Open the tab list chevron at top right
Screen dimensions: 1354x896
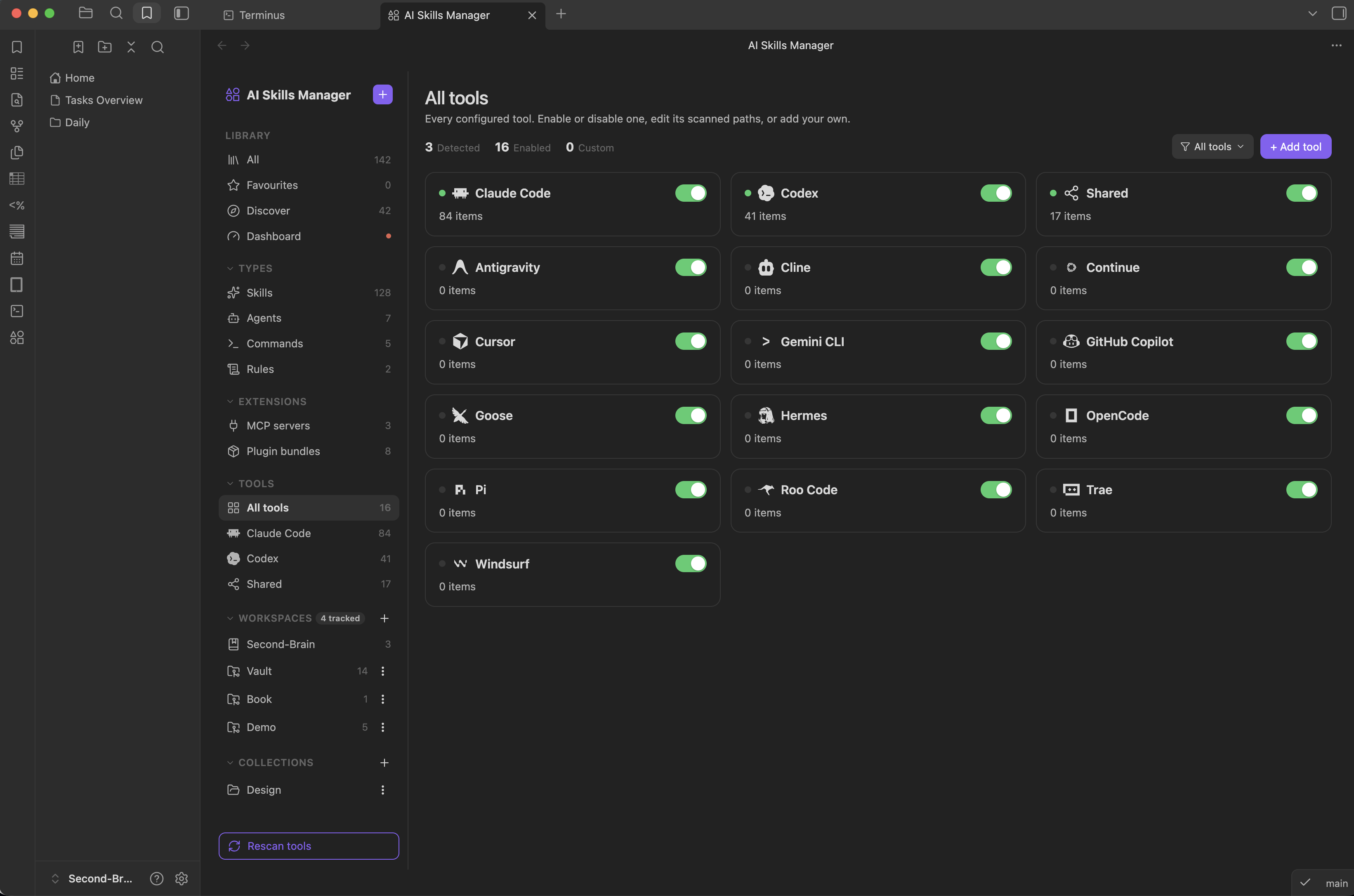1312,13
